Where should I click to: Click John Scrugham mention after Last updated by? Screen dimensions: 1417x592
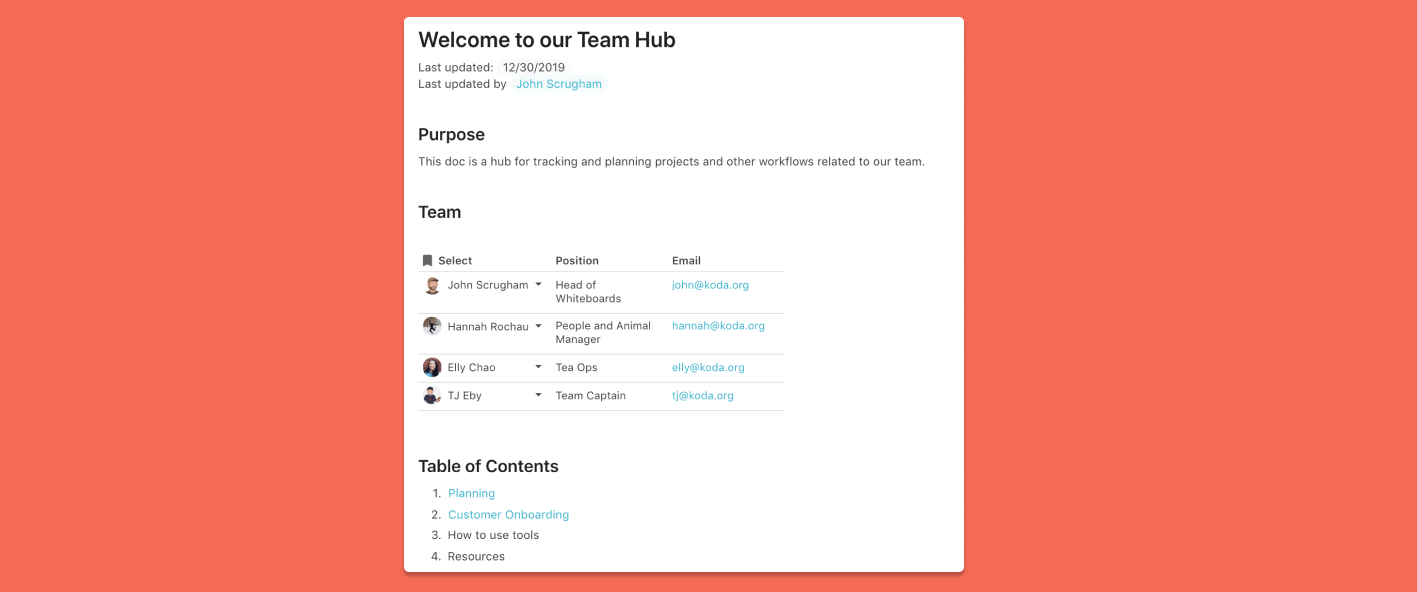click(x=559, y=84)
